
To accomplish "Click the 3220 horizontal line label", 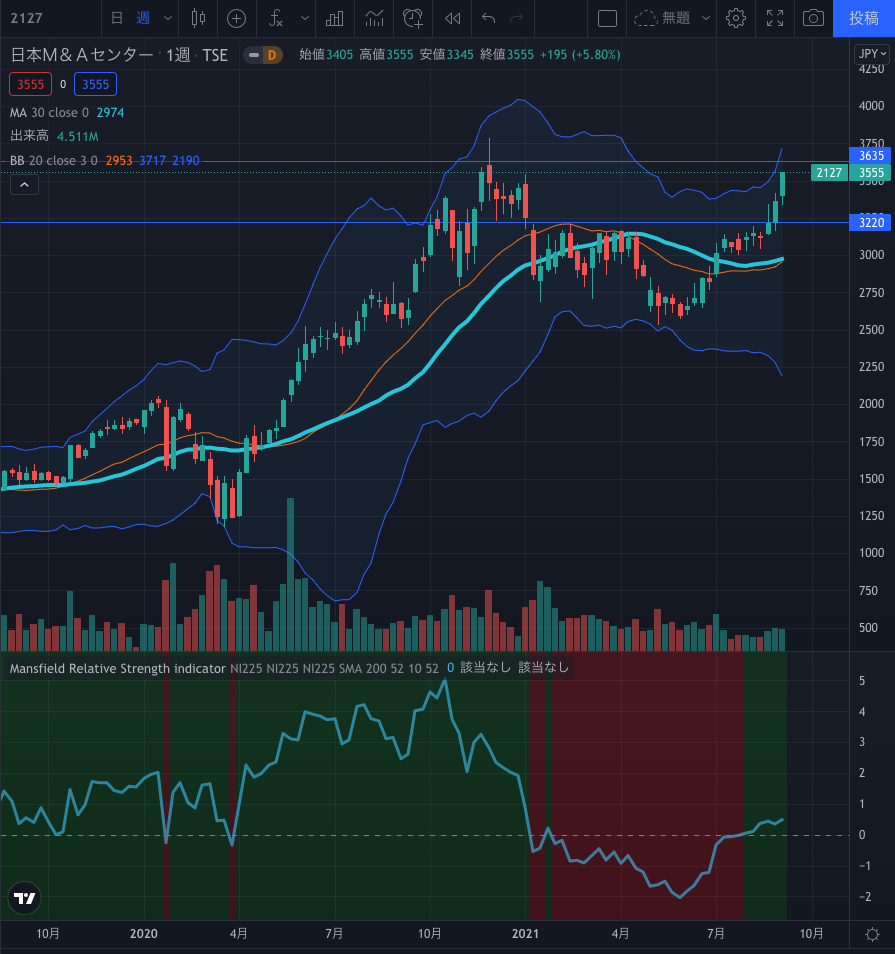I will click(870, 222).
